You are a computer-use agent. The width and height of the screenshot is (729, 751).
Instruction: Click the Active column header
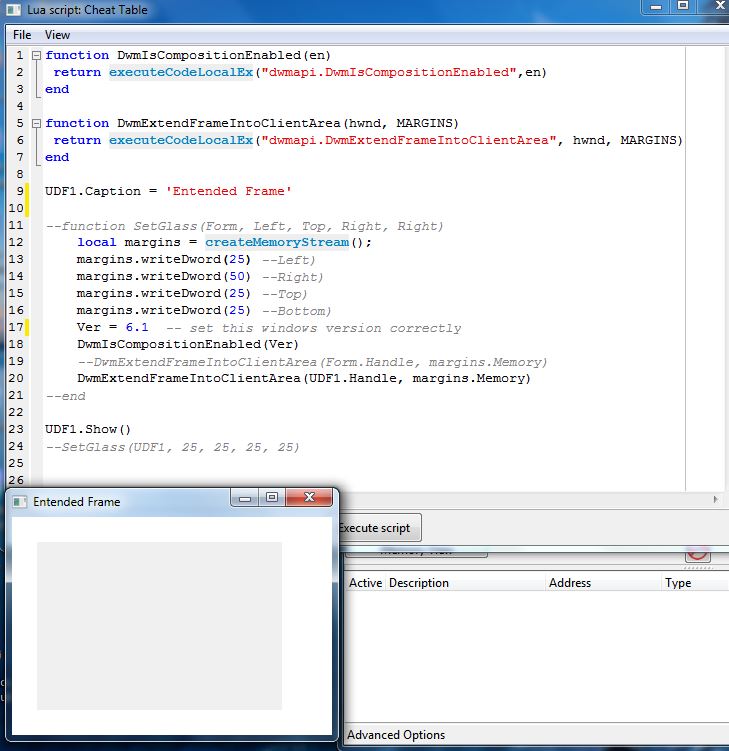click(365, 583)
